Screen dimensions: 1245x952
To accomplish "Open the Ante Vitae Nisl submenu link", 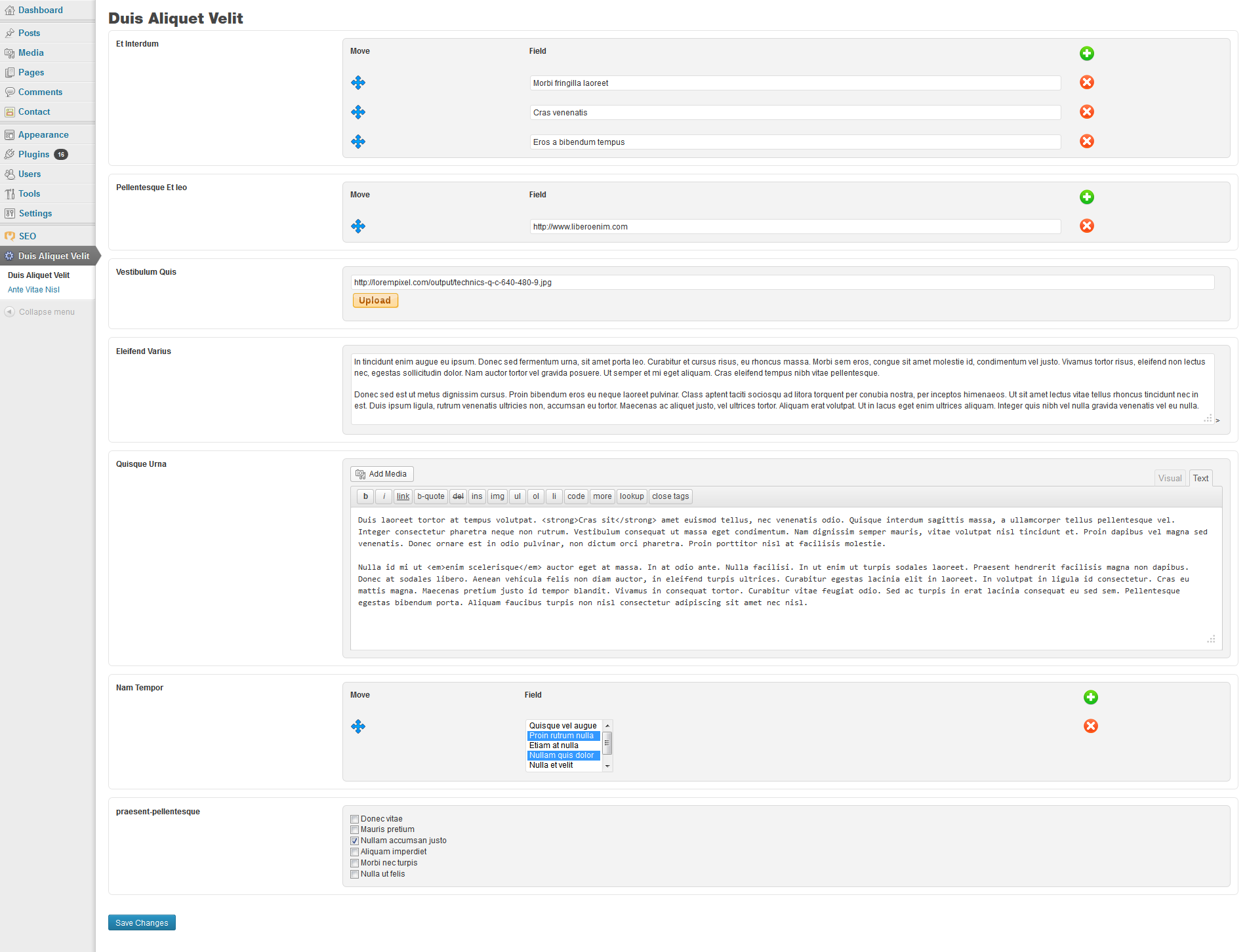I will click(33, 290).
